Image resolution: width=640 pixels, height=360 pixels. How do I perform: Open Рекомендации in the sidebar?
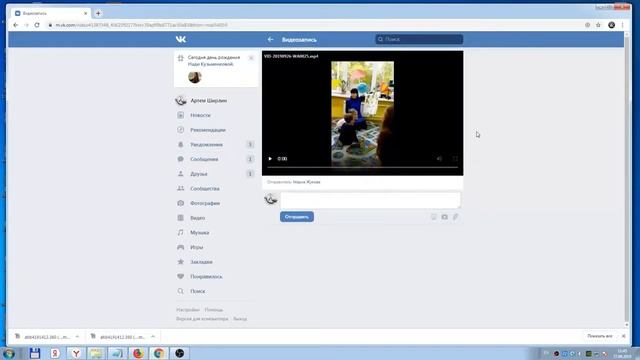pyautogui.click(x=208, y=130)
